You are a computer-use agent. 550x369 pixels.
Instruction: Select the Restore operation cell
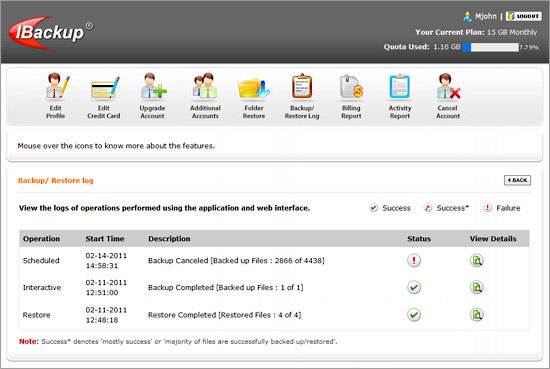click(x=36, y=315)
